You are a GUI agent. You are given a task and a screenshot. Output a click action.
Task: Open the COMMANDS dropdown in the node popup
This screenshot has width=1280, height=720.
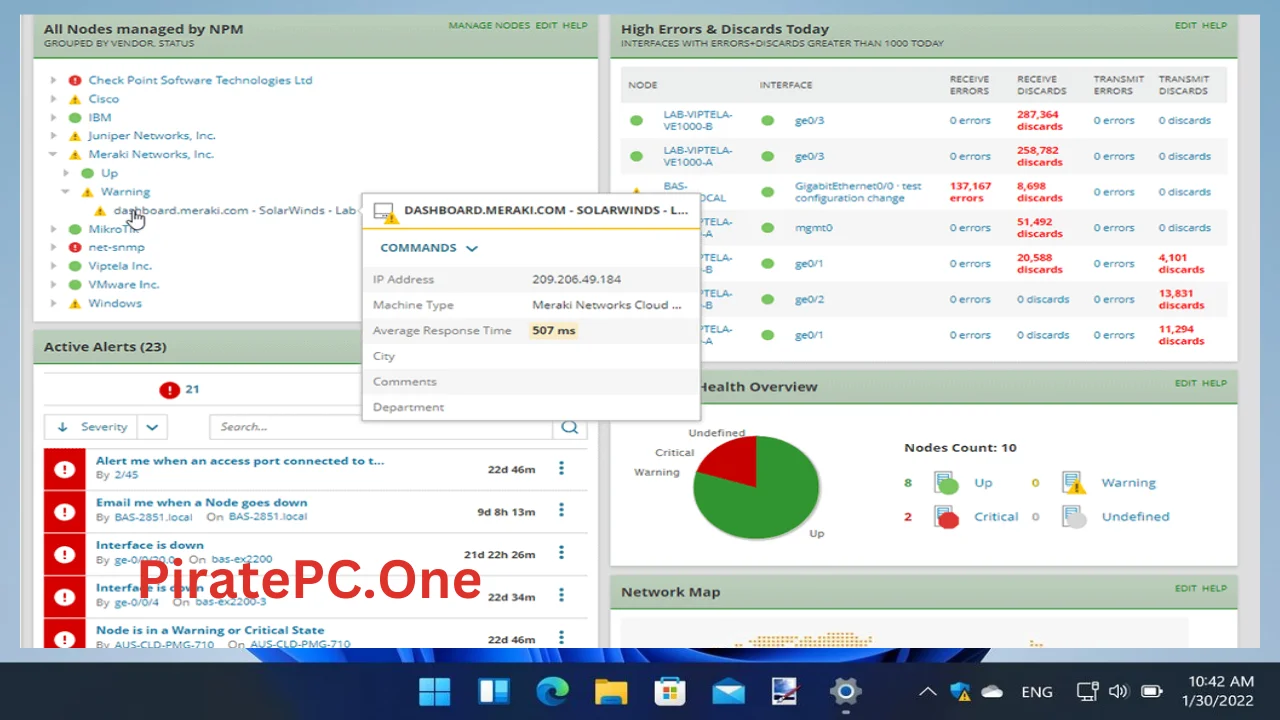click(429, 248)
